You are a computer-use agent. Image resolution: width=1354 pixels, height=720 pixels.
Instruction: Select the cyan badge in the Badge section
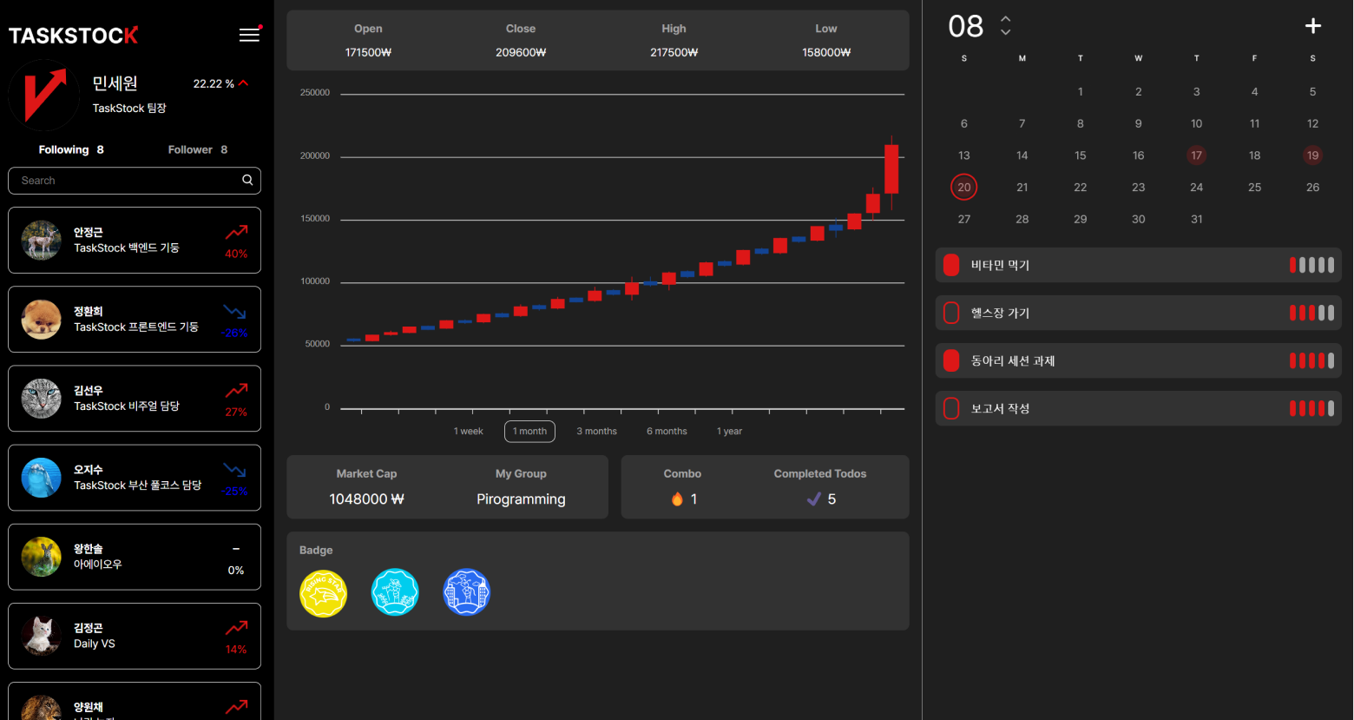pyautogui.click(x=394, y=592)
